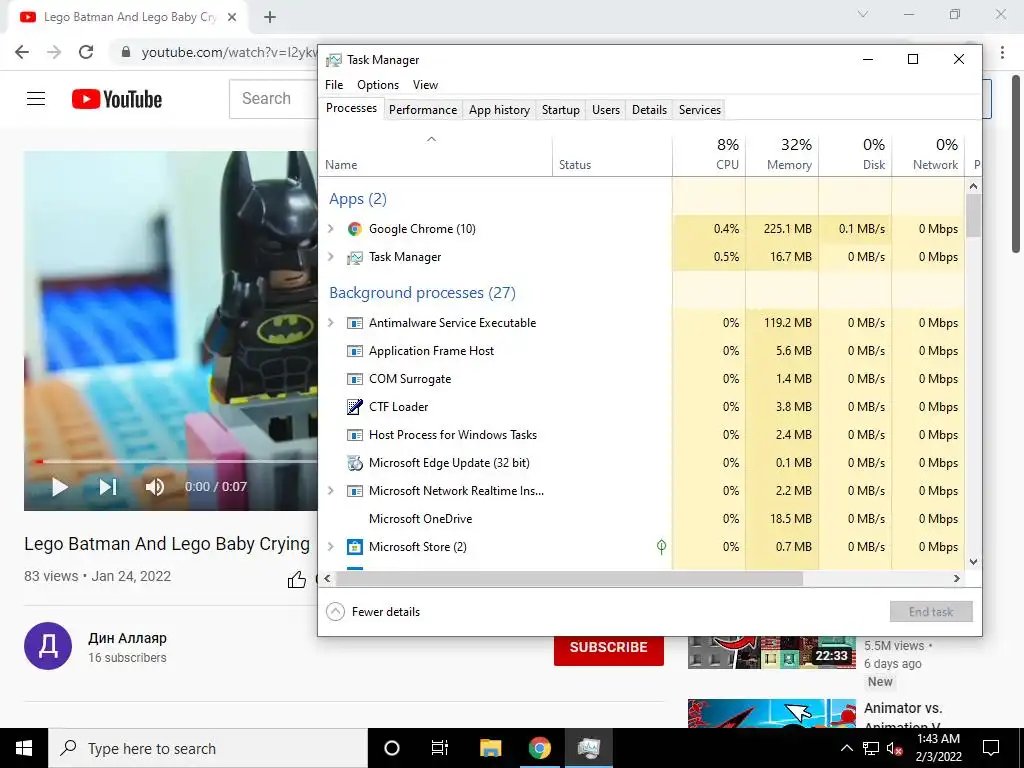Expand the Google Chrome (10) process group
This screenshot has width=1024, height=768.
[331, 229]
